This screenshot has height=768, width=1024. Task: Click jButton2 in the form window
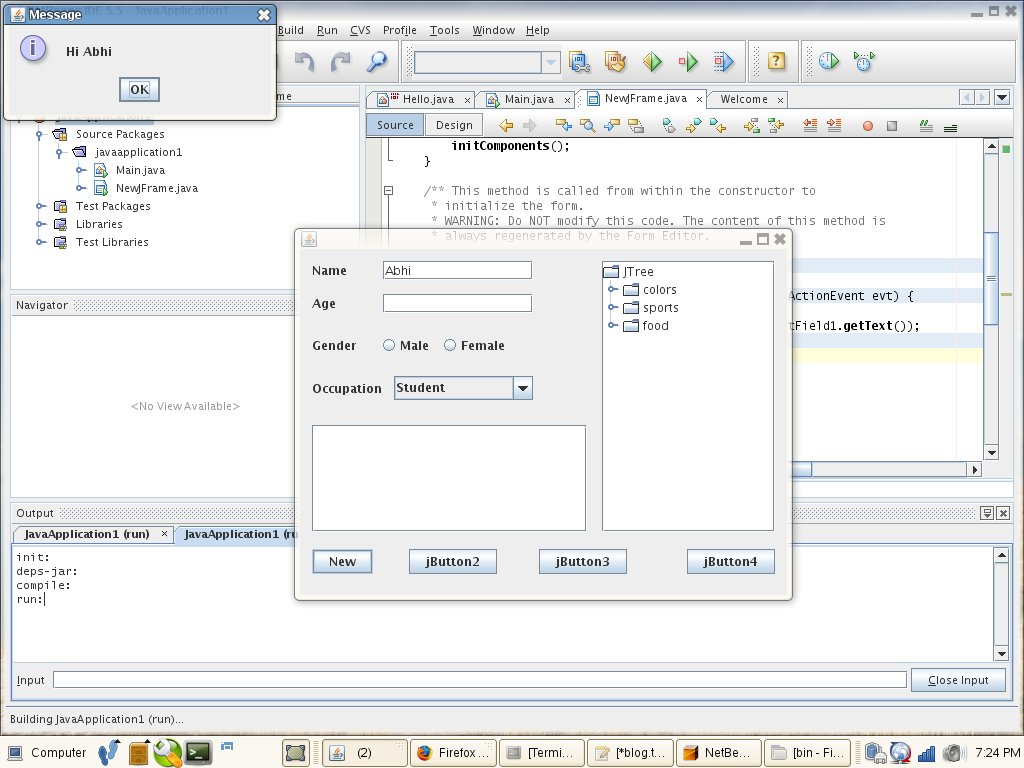[x=453, y=562]
